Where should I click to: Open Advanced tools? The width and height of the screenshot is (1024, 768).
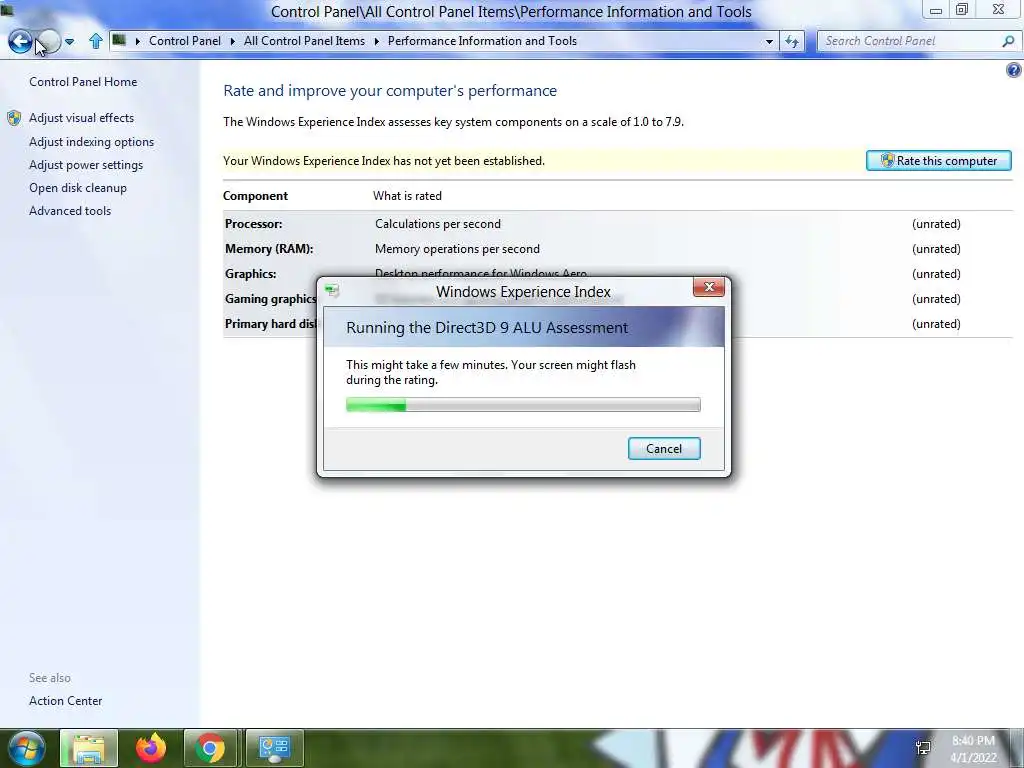[x=70, y=210]
